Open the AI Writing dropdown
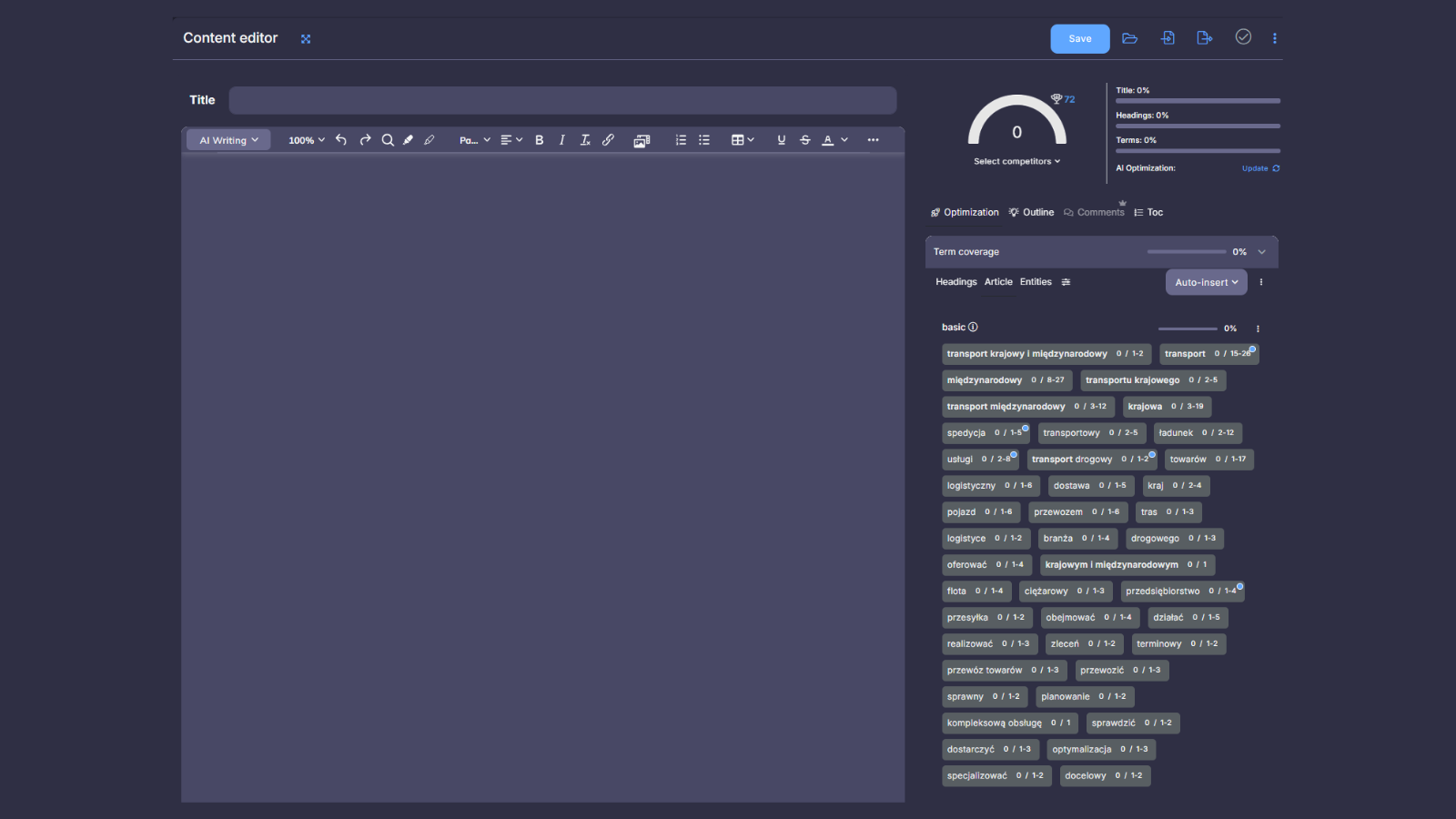This screenshot has width=1456, height=819. 228,140
